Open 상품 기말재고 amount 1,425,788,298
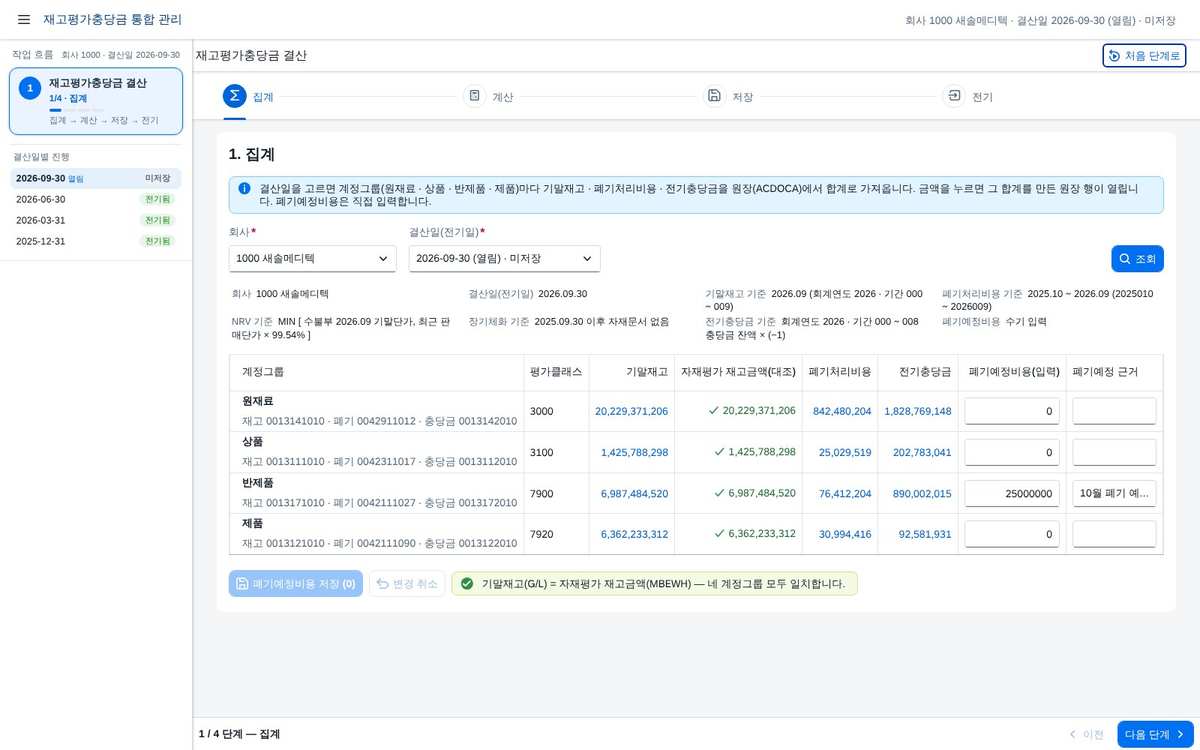The width and height of the screenshot is (1200, 750). pos(634,452)
